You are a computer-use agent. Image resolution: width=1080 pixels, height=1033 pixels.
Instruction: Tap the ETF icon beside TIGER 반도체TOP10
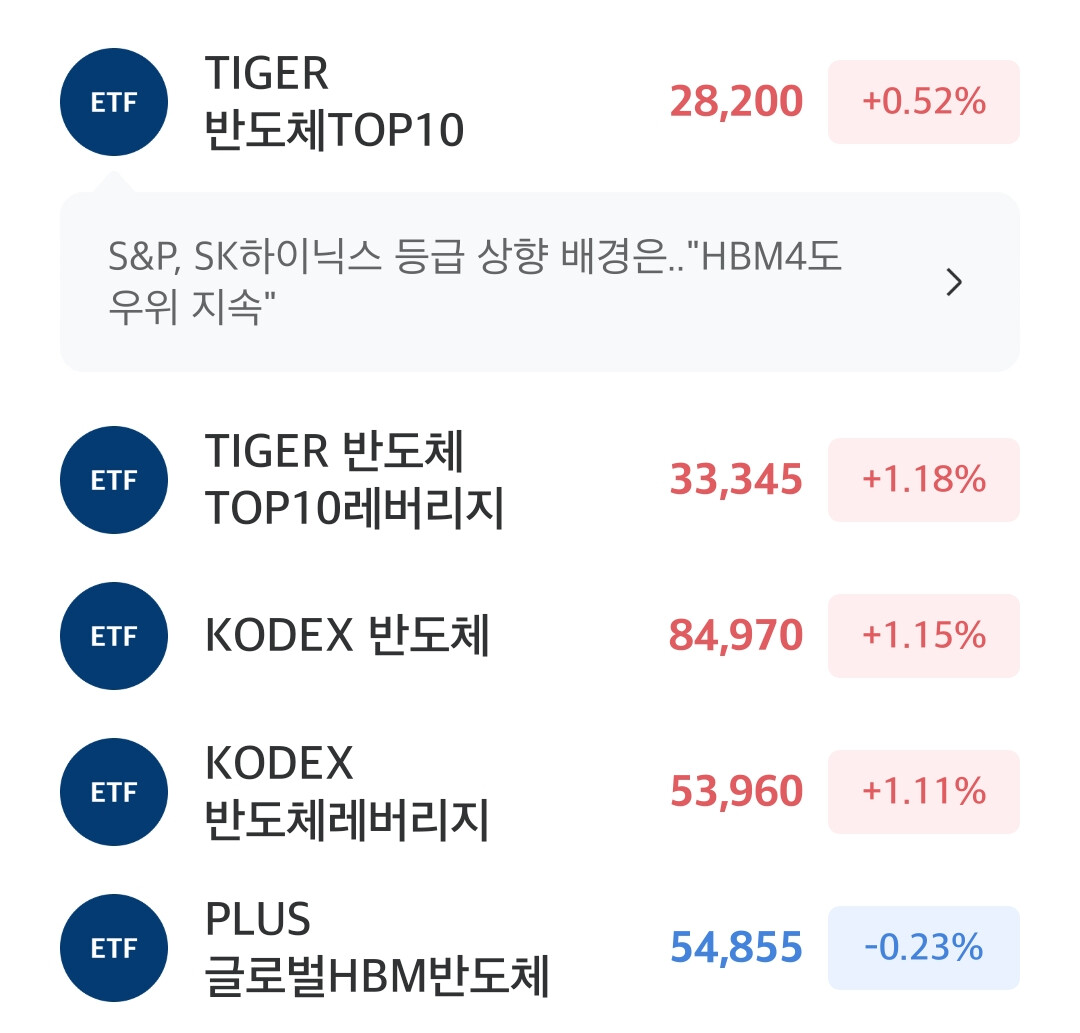click(114, 102)
